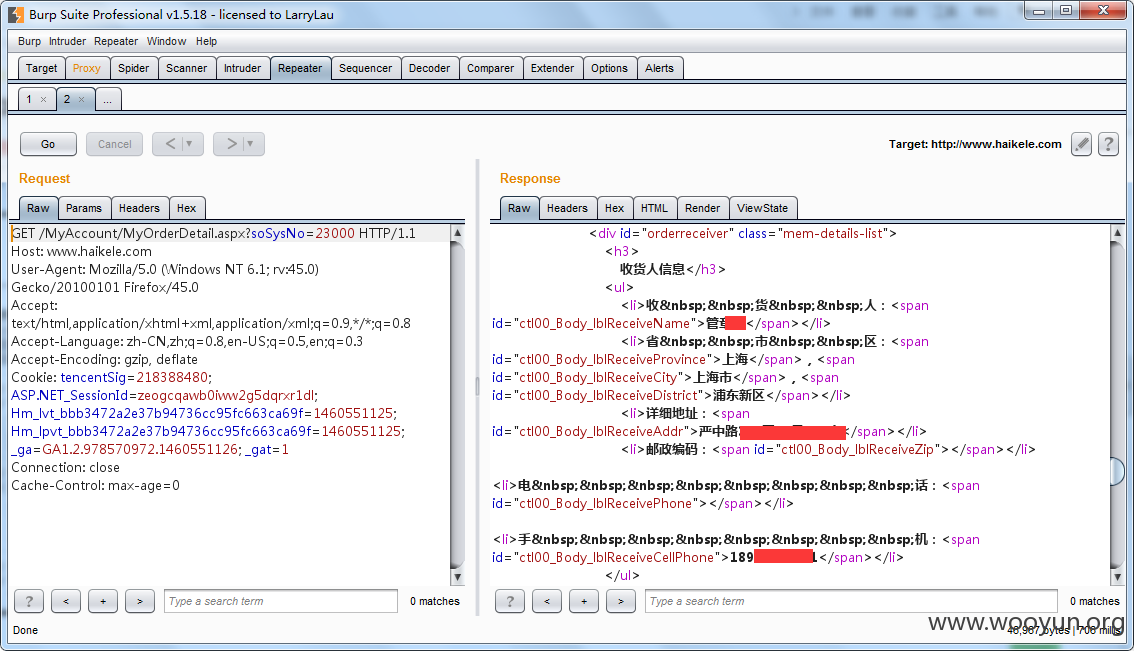Click response search help question mark button

(510, 601)
